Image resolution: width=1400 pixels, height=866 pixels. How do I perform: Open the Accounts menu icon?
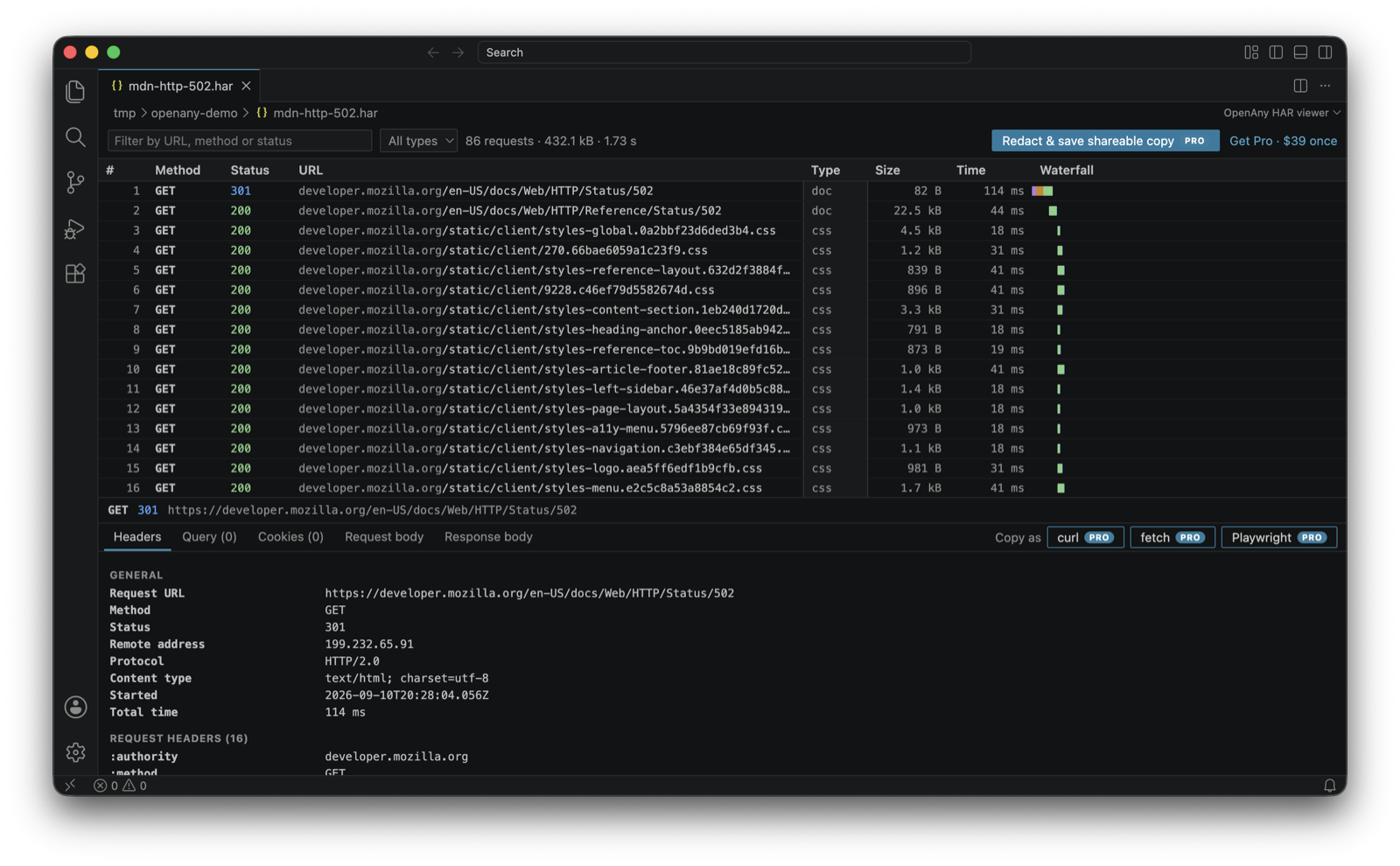76,707
